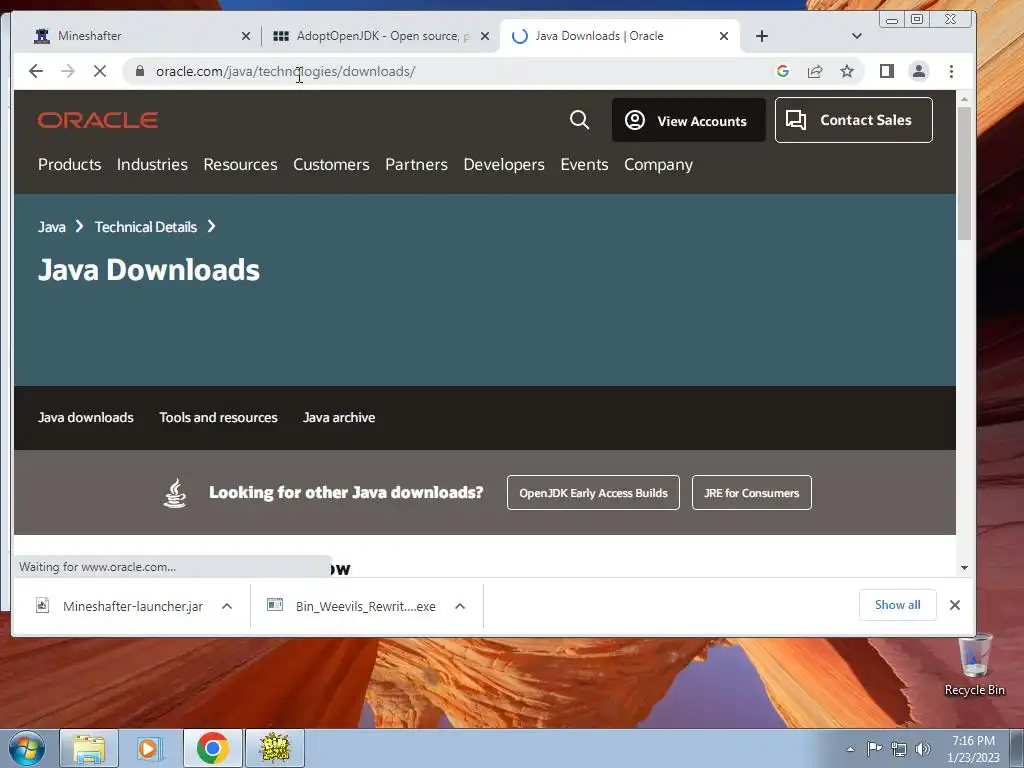Select the Java archive tab
Image resolution: width=1024 pixels, height=768 pixels.
pyautogui.click(x=339, y=417)
